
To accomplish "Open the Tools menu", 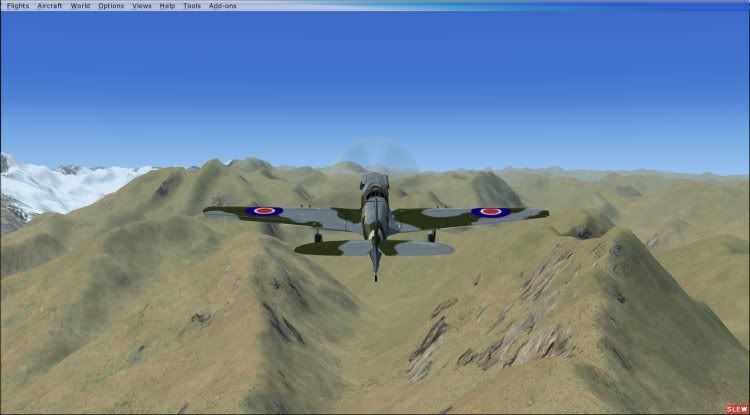I will 191,6.
